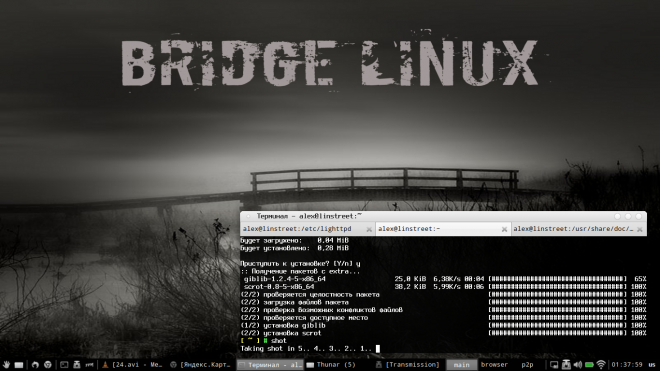Select the alex@linstreet:/etc/lighttpd terminal tab
Viewport: 660px width, 371px height.
tap(307, 229)
